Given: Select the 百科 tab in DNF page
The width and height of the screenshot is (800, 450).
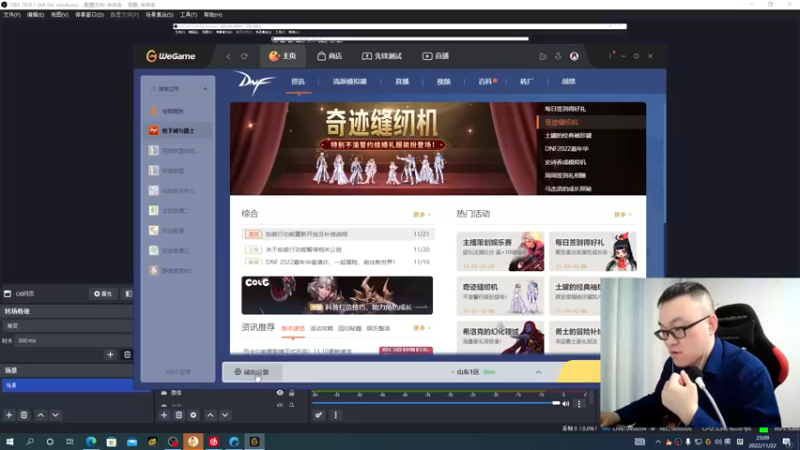Looking at the screenshot, I should point(485,82).
